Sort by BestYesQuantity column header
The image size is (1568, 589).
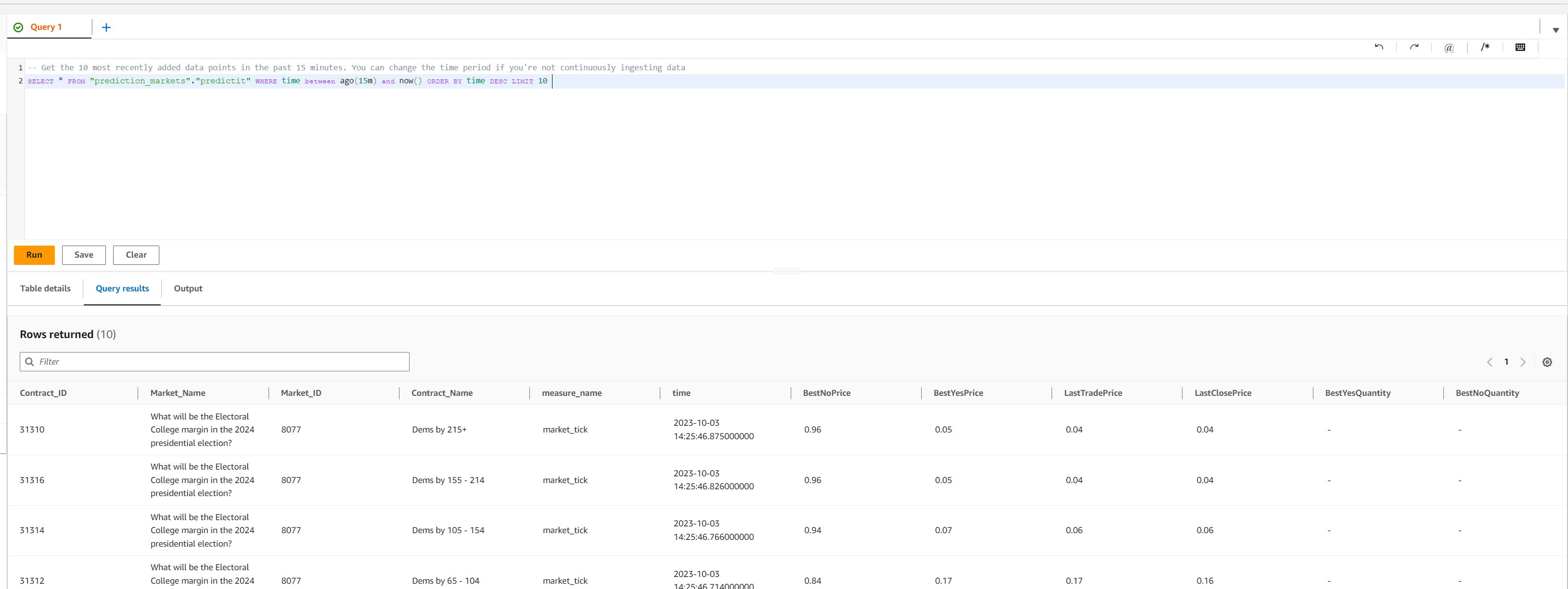[1357, 393]
